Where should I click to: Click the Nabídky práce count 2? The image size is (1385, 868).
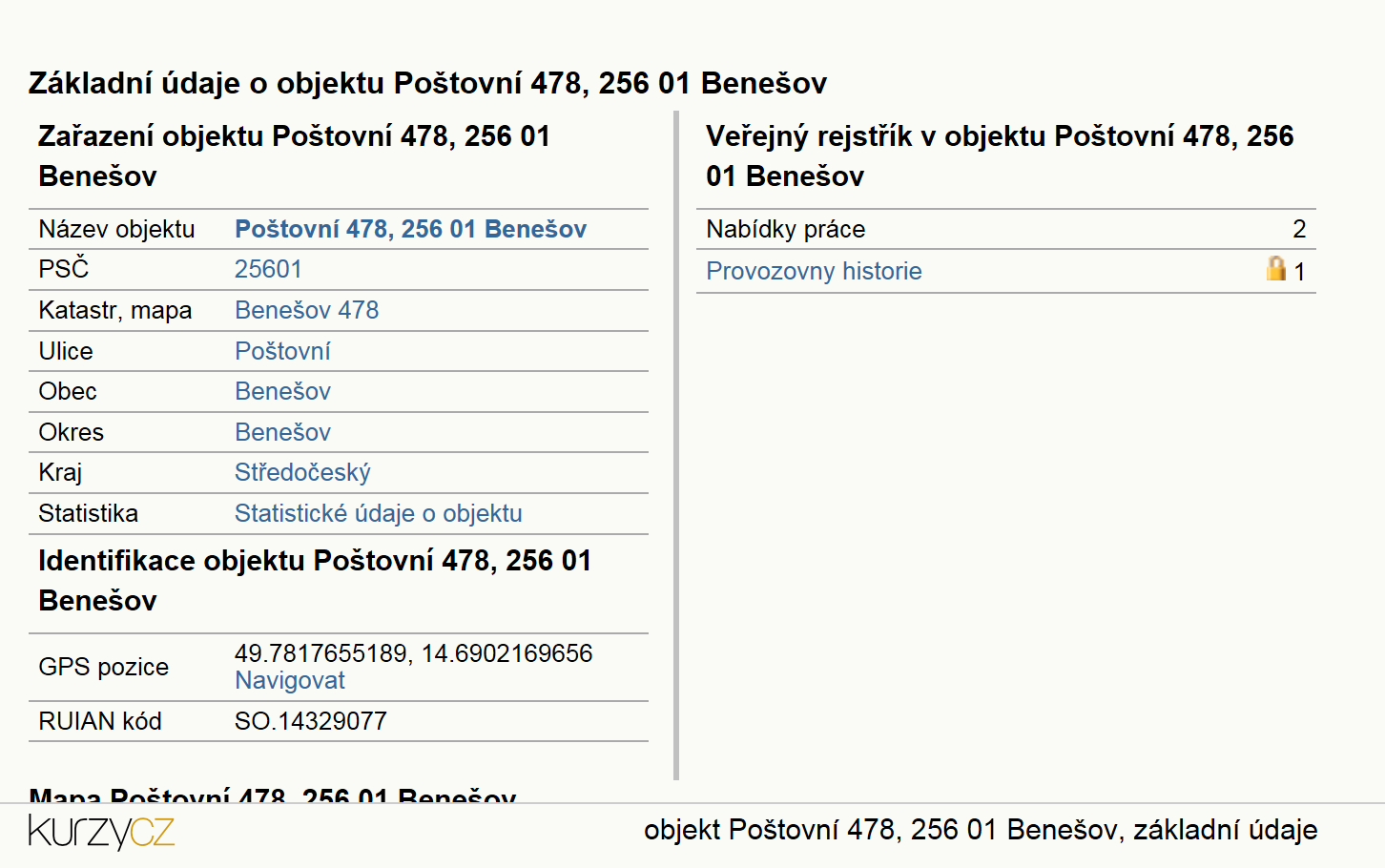click(x=1299, y=229)
